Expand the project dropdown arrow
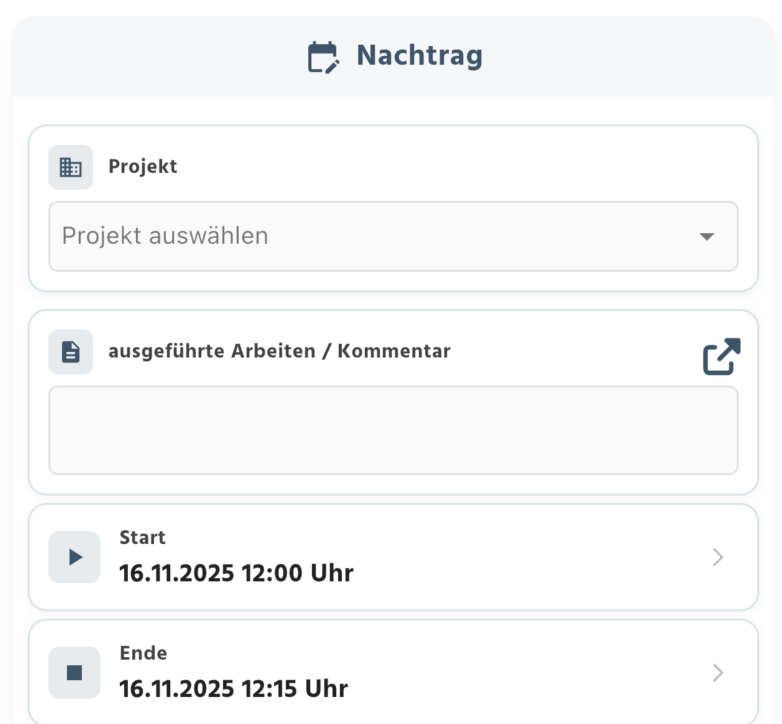782x724 pixels. [x=706, y=237]
